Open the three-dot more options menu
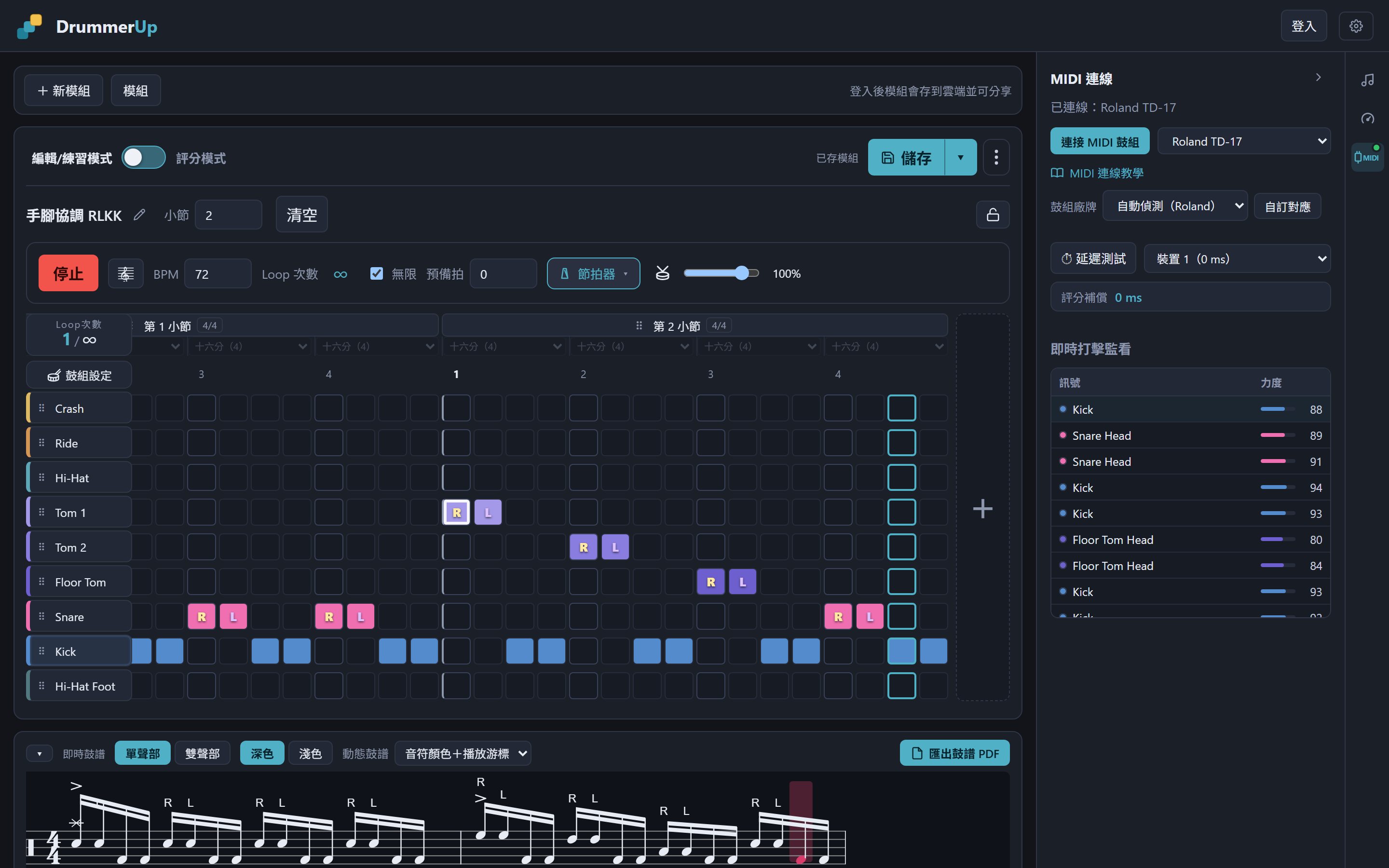 (x=996, y=157)
